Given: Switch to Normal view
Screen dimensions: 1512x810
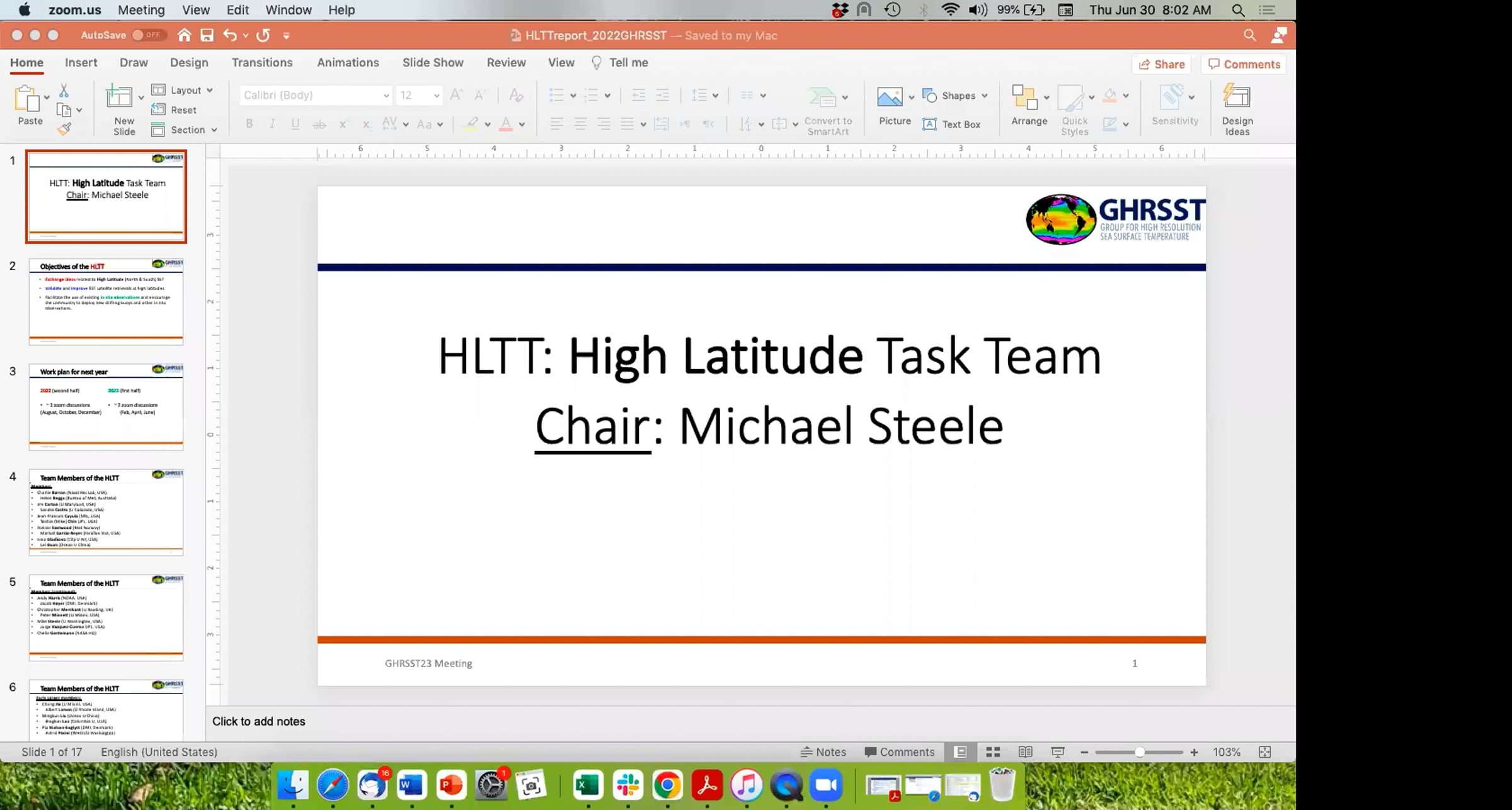Looking at the screenshot, I should click(960, 752).
